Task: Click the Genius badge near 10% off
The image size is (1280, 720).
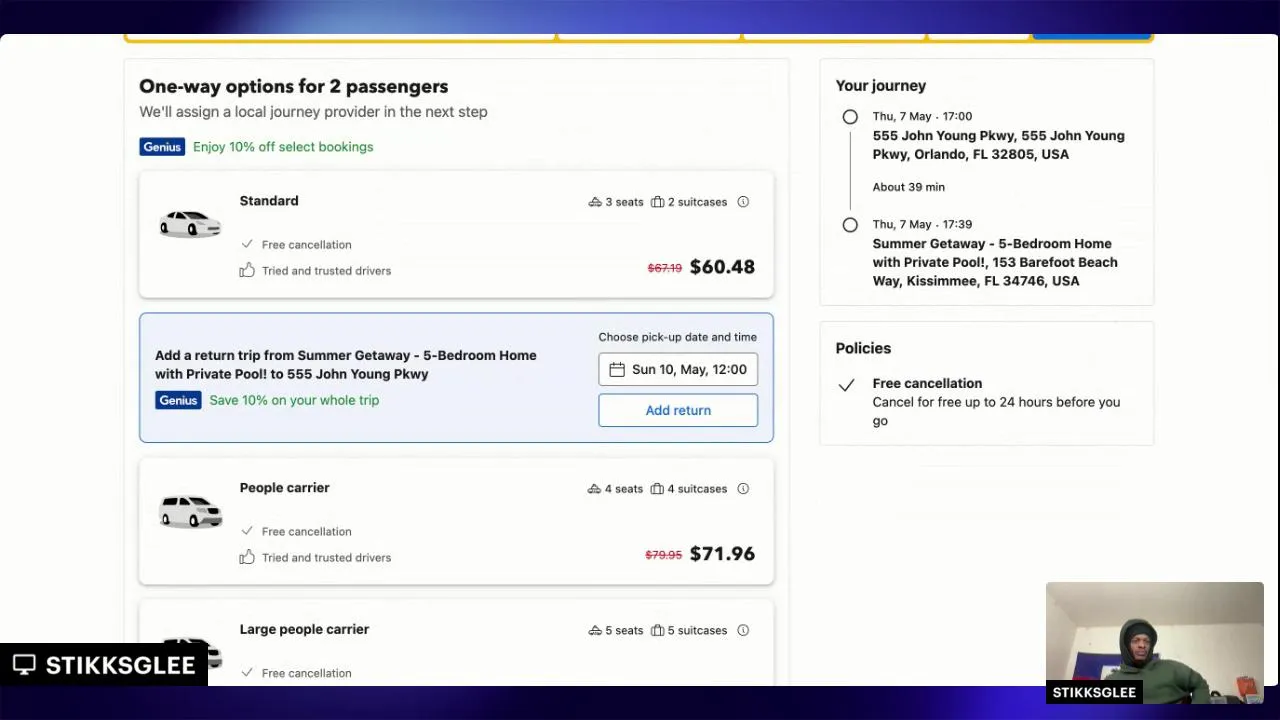Action: (162, 147)
